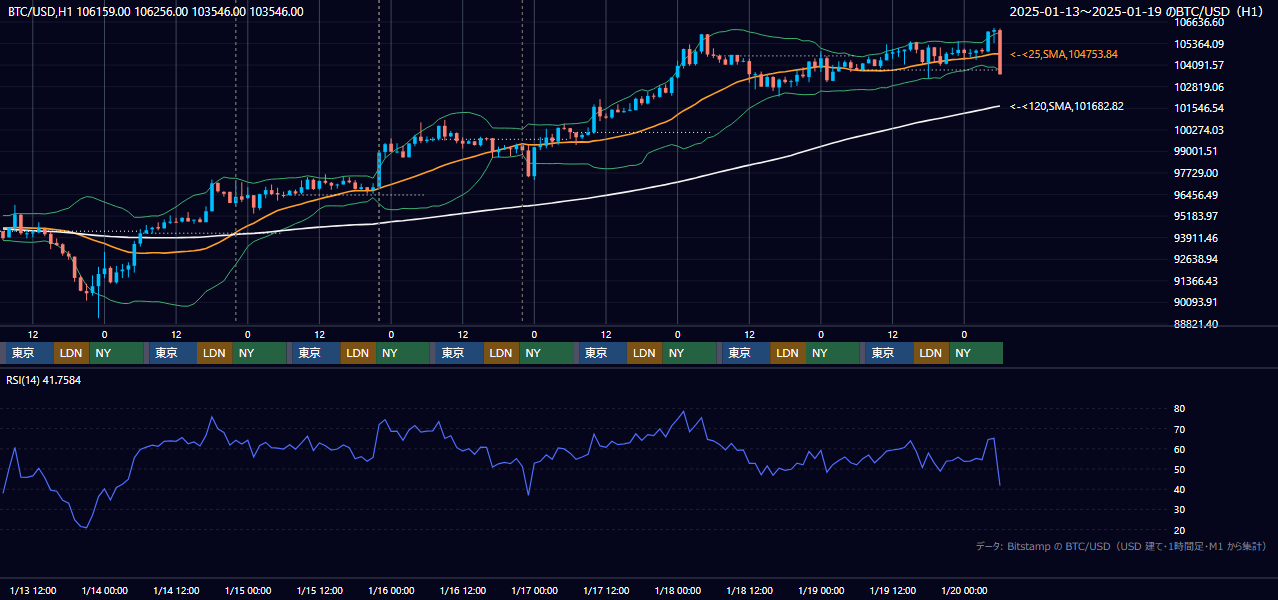Select the 1/20 00:00 time label
The width and height of the screenshot is (1278, 600).
(x=964, y=590)
